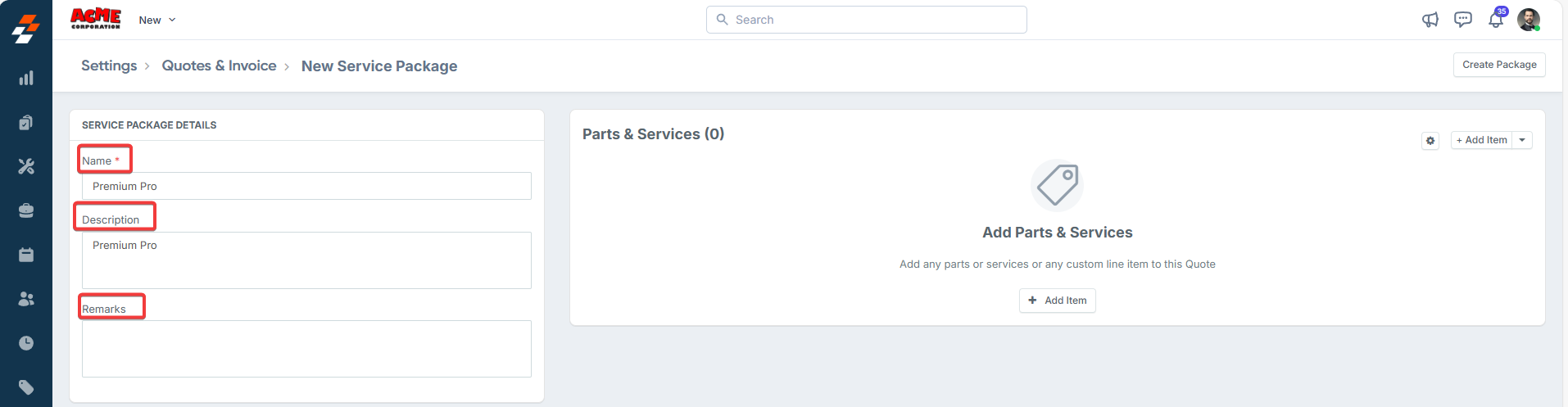
Task: Go to Quotes & Invoice breadcrumb
Action: pyautogui.click(x=219, y=66)
